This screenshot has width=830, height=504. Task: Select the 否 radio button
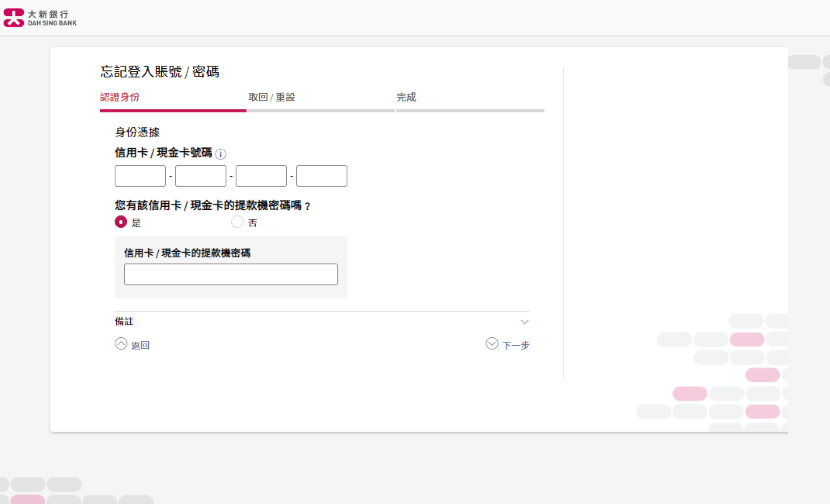point(237,222)
